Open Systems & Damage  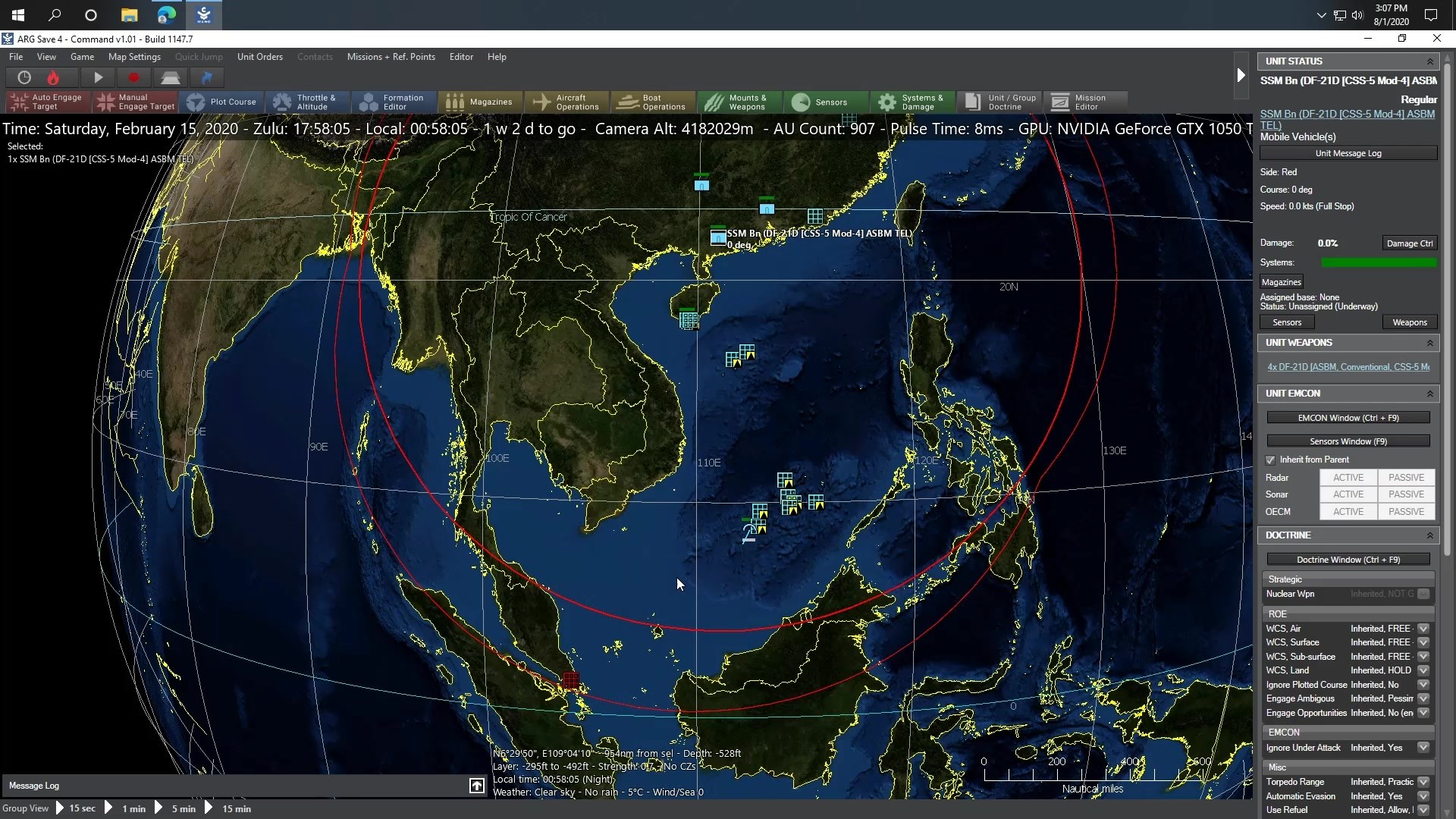[913, 102]
